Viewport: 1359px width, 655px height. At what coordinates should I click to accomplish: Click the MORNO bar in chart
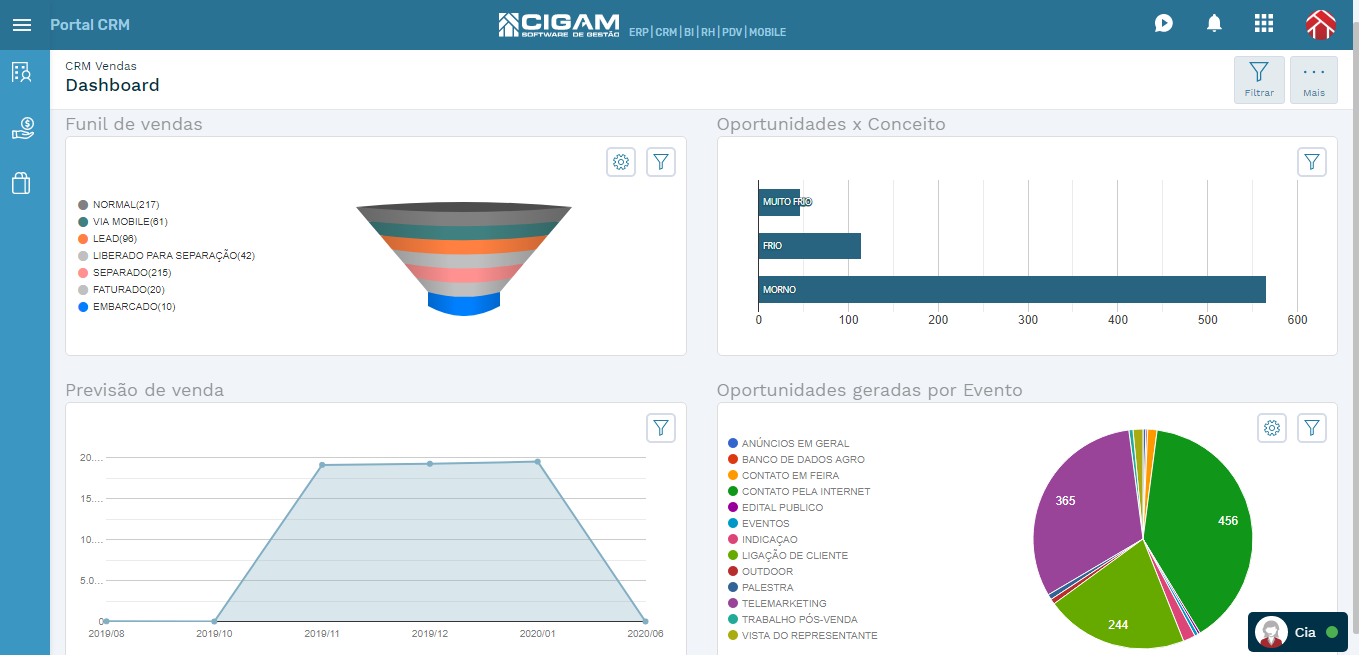(x=1012, y=289)
